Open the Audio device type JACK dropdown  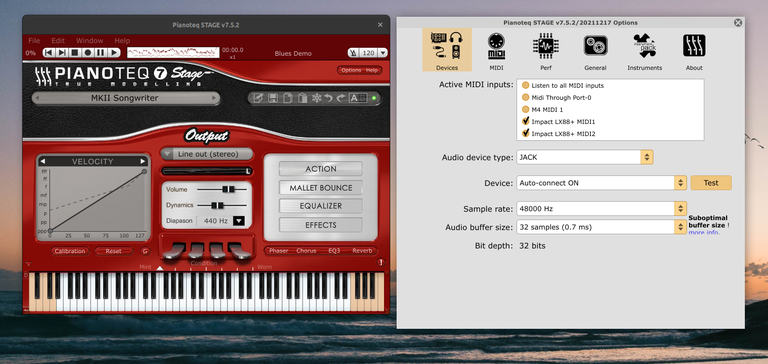tap(585, 157)
